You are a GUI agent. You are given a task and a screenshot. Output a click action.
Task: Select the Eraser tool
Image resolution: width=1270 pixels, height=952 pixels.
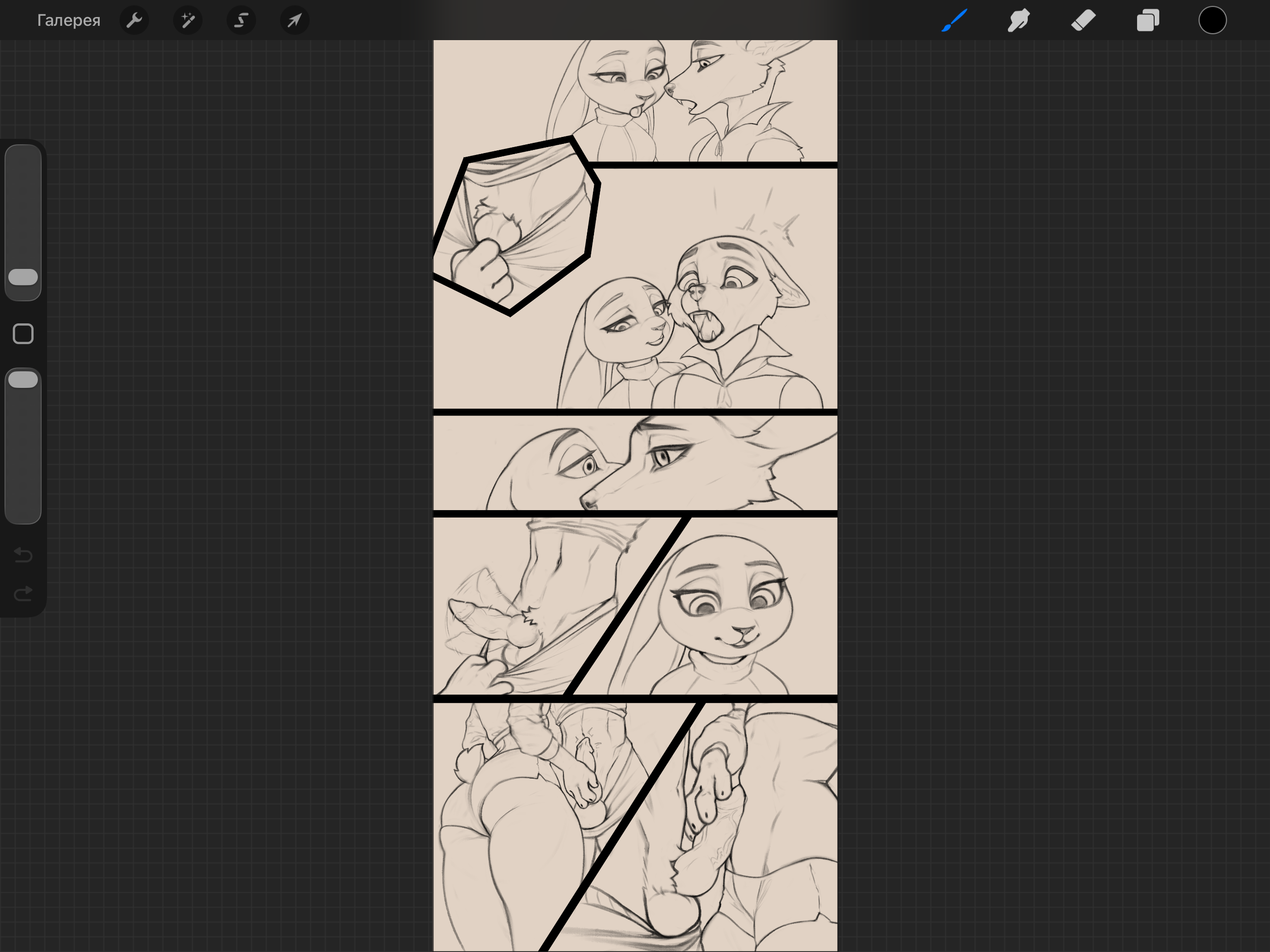1084,21
